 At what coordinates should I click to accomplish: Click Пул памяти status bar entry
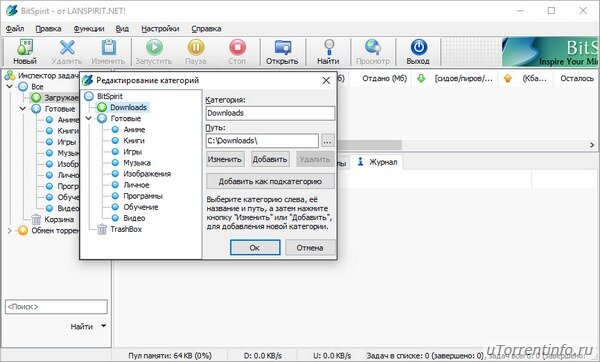(170, 356)
